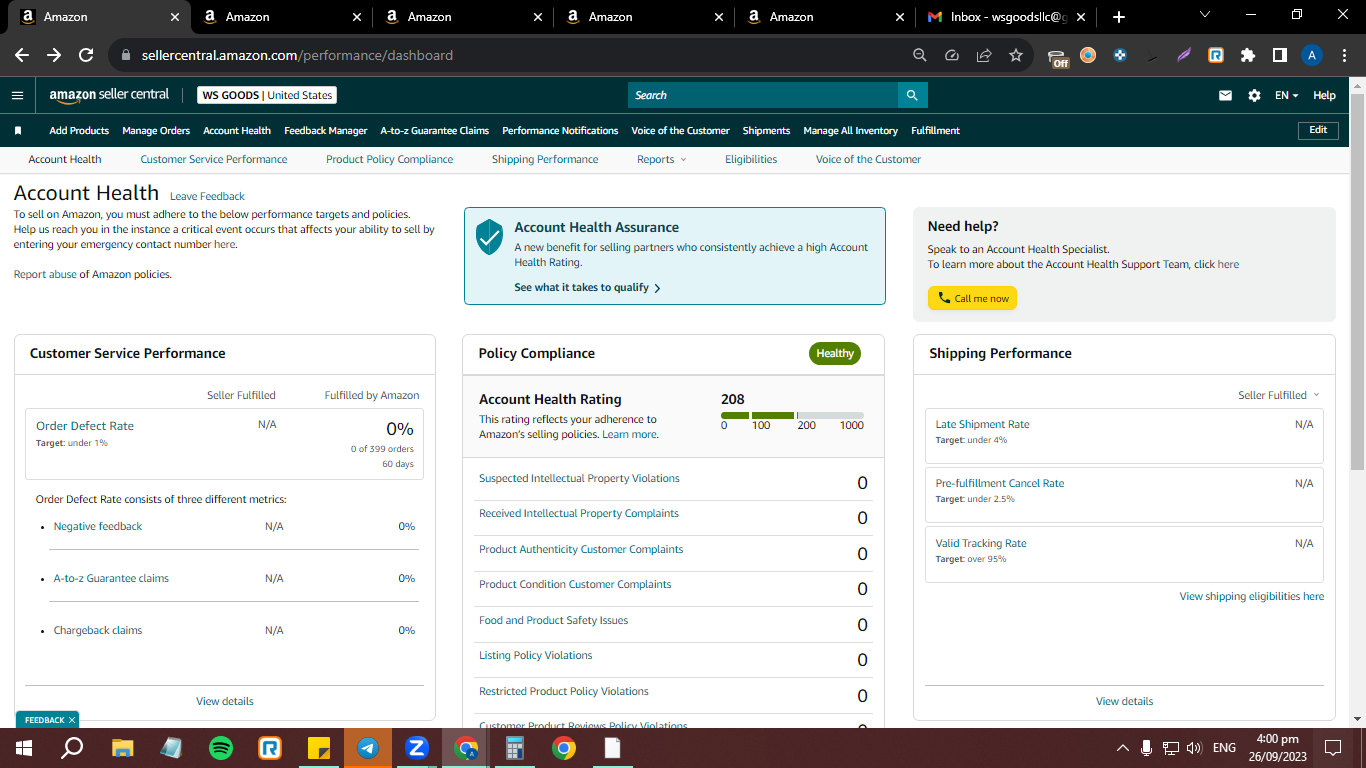Open Suspected Intellectual Property Violations link
The width and height of the screenshot is (1366, 768).
579,478
